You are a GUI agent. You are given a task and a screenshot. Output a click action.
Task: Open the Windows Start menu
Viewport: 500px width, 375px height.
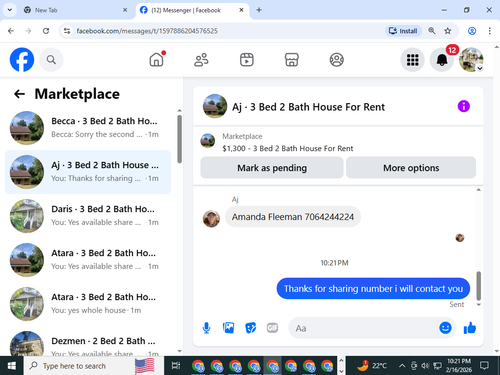(12, 366)
